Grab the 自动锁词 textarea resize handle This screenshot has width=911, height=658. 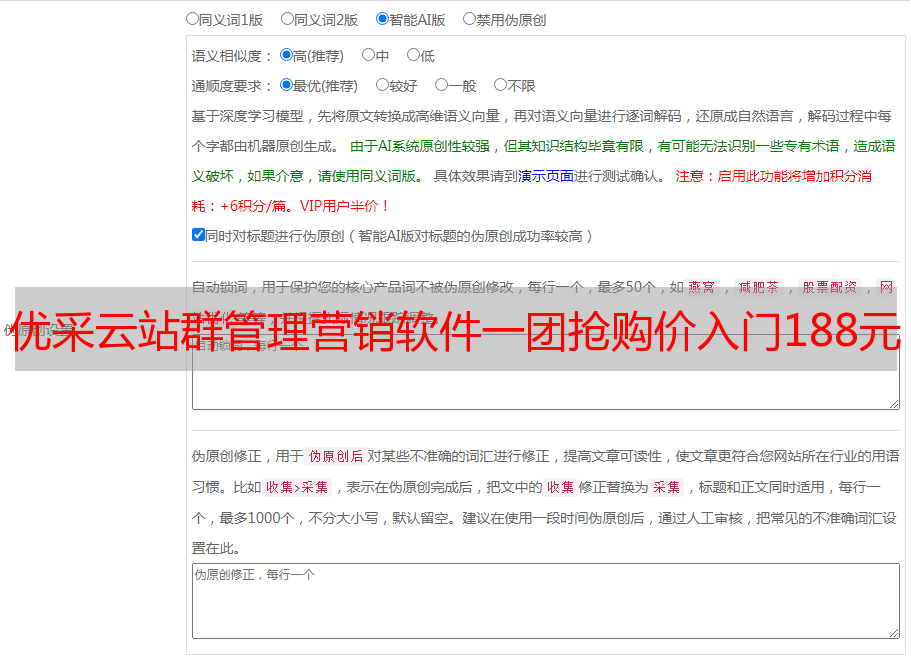click(894, 404)
